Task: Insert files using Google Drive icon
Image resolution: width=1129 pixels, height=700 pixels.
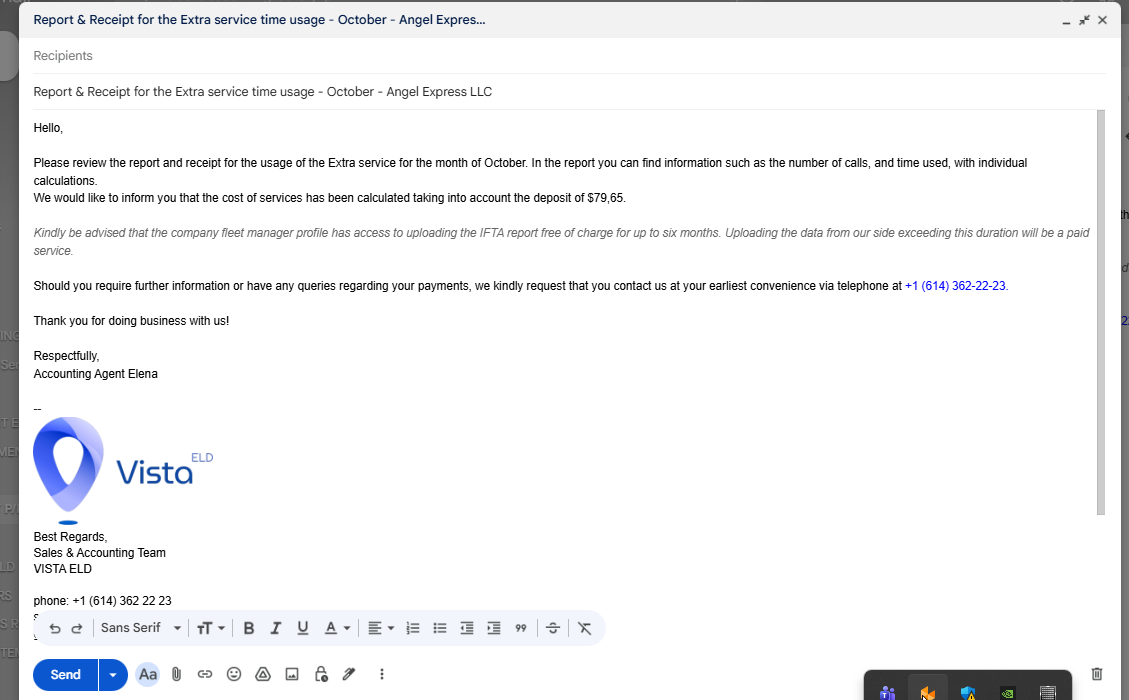Action: click(x=263, y=674)
